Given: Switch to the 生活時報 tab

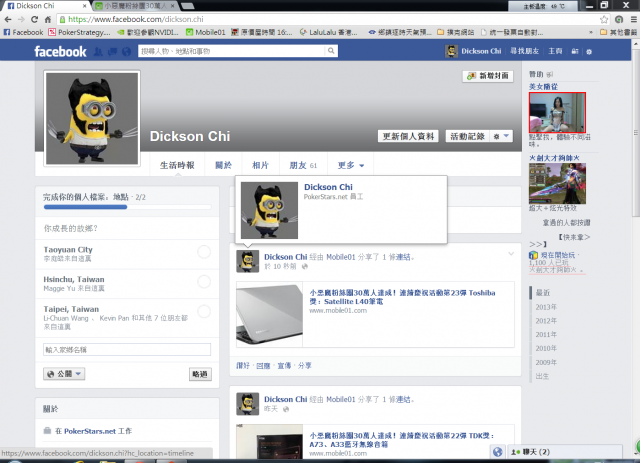Looking at the screenshot, I should coord(177,165).
